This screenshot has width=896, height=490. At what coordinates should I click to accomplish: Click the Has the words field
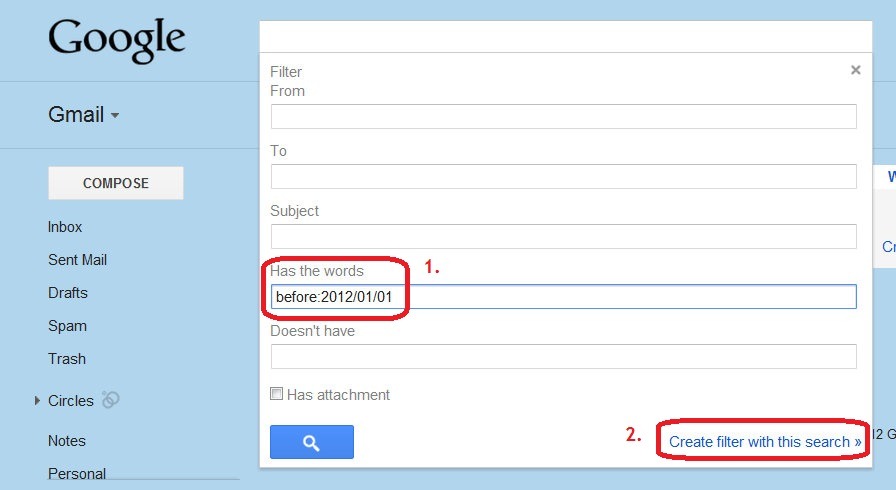point(563,296)
